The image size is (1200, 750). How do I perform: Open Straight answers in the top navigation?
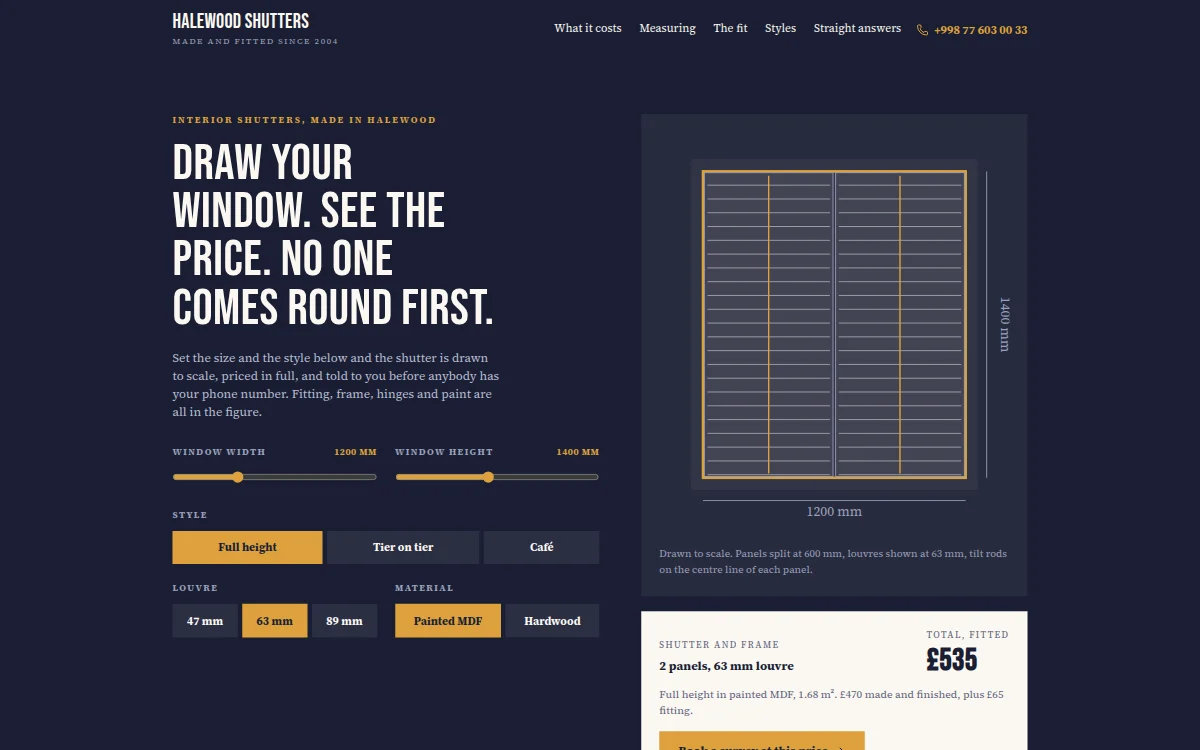[857, 28]
